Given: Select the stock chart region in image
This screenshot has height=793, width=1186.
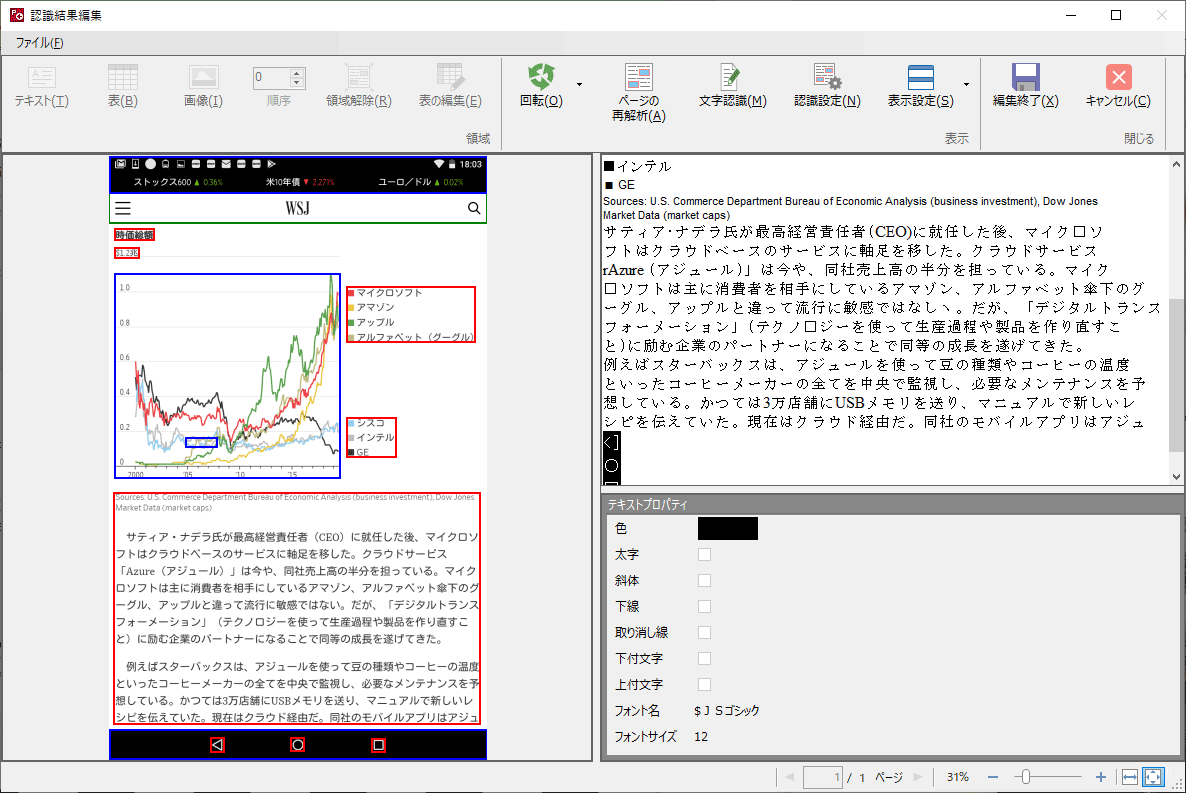Looking at the screenshot, I should [228, 376].
